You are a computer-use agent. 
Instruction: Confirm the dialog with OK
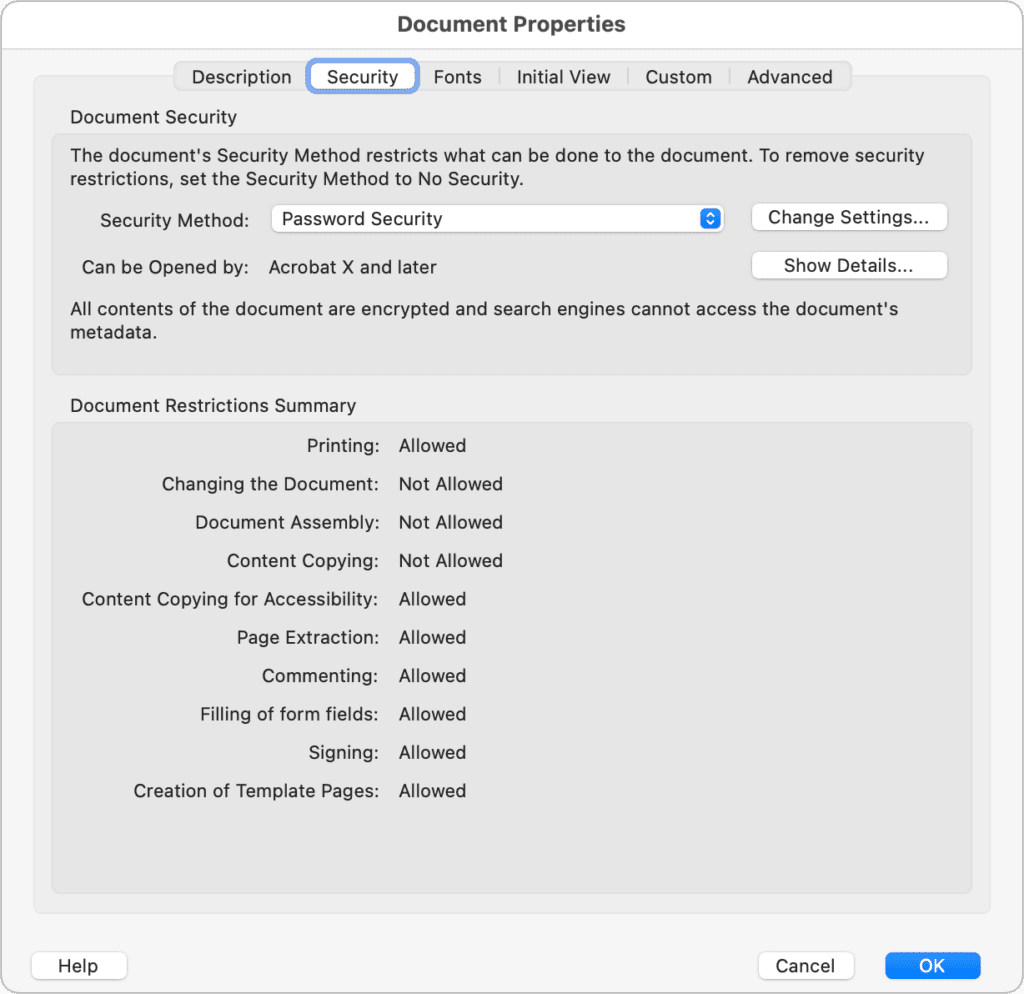coord(932,965)
